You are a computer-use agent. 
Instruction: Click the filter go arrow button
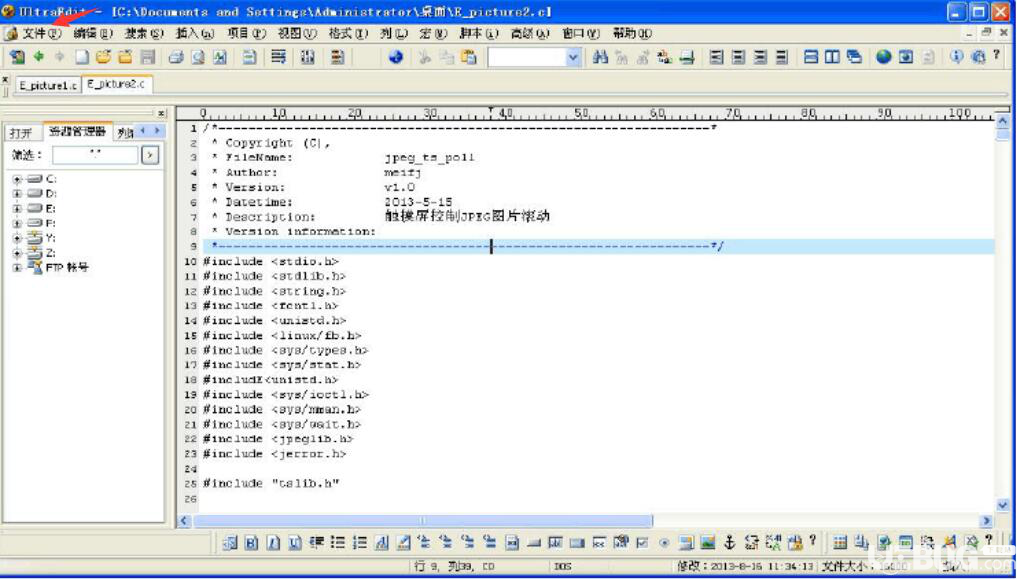click(x=150, y=155)
